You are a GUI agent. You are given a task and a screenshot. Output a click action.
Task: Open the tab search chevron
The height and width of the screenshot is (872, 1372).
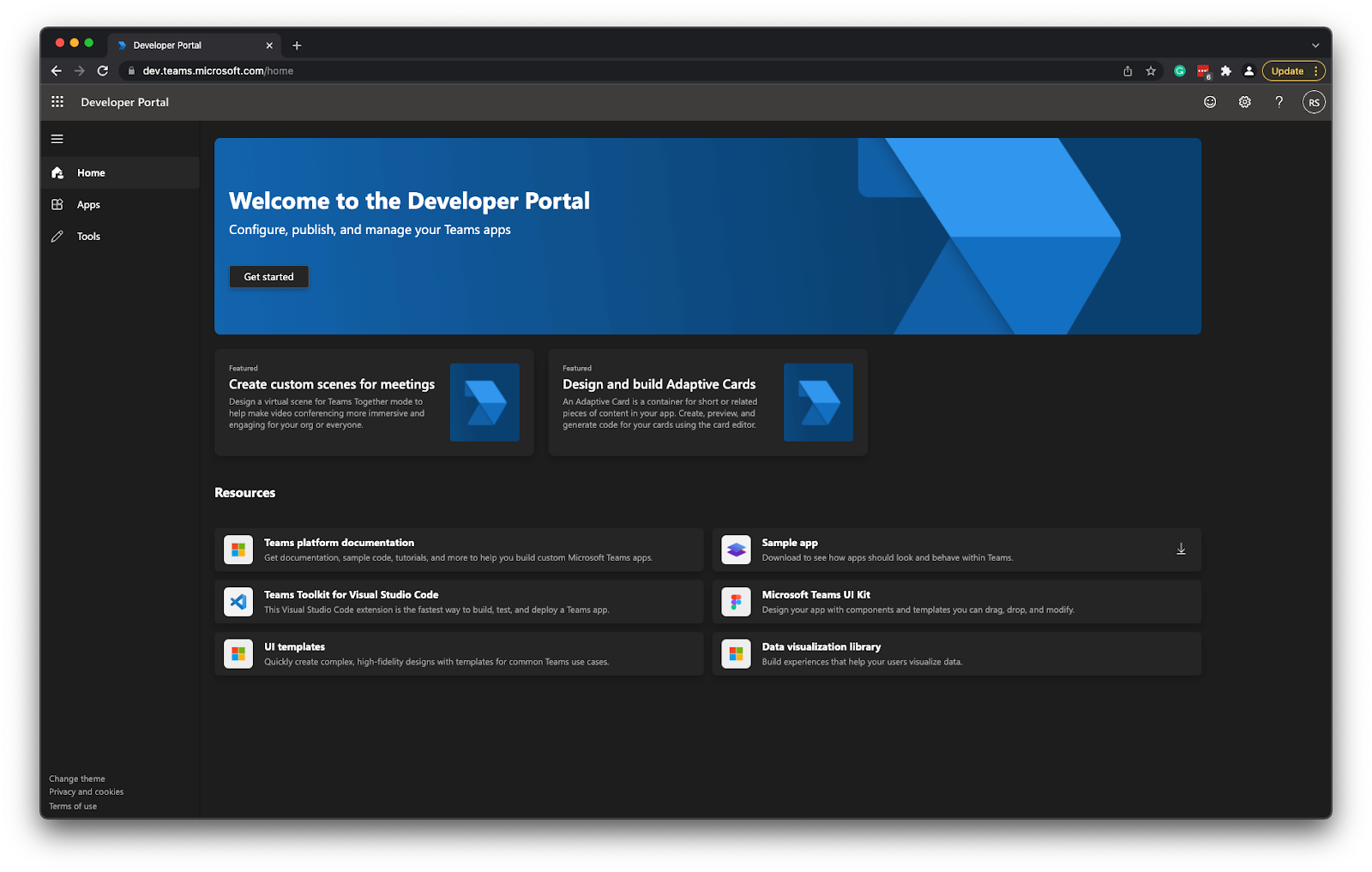(1315, 45)
